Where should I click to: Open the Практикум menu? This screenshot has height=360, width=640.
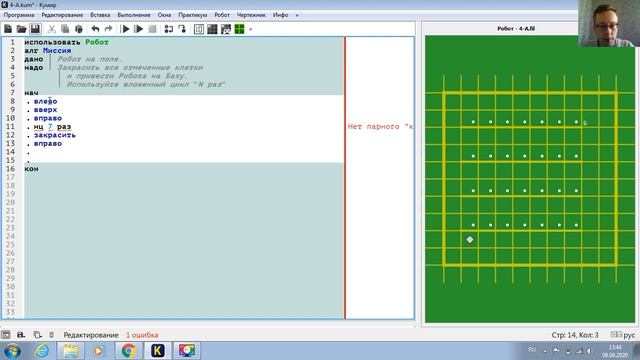(193, 15)
